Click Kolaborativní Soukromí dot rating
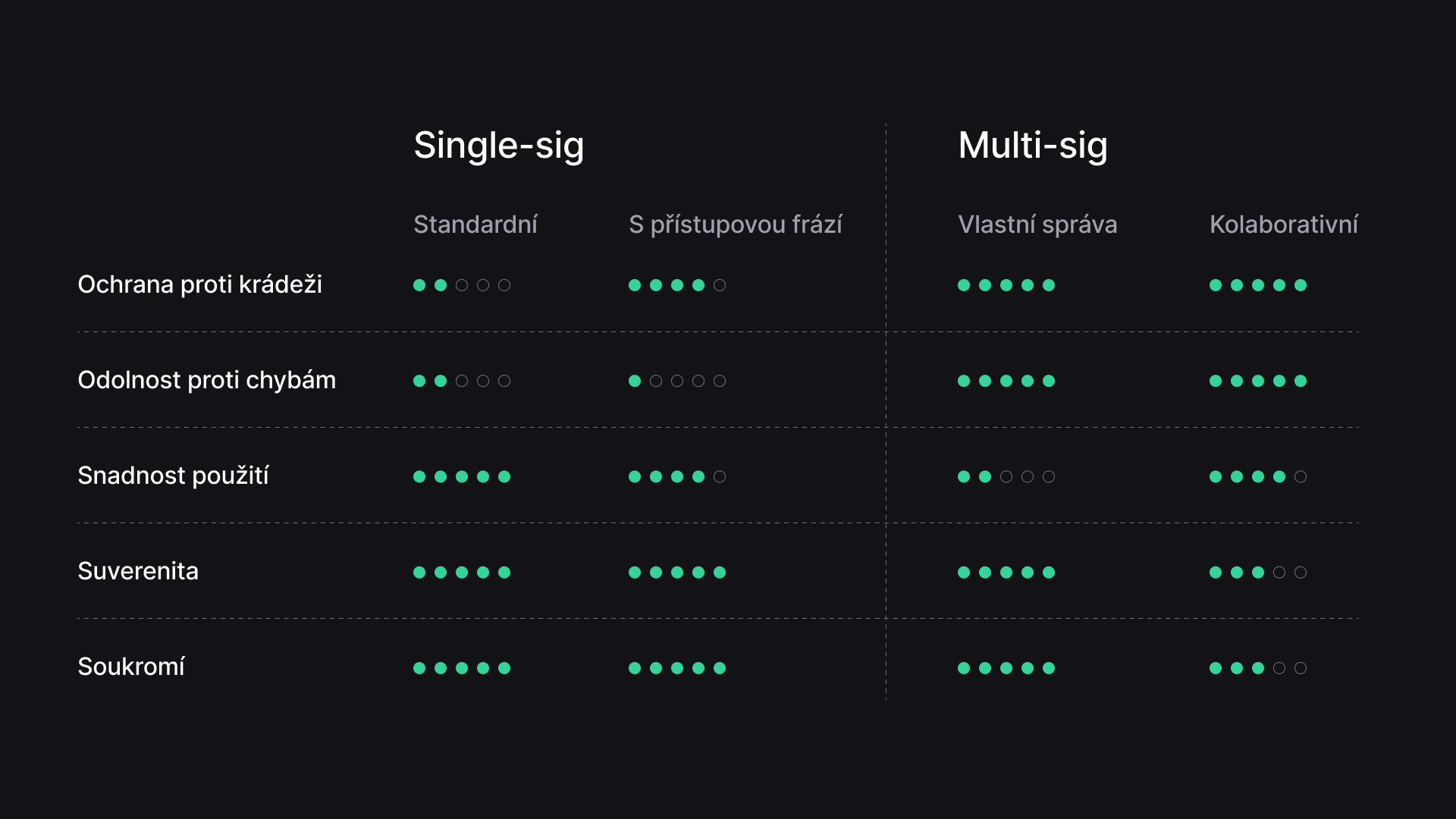The width and height of the screenshot is (1456, 819). click(1258, 668)
